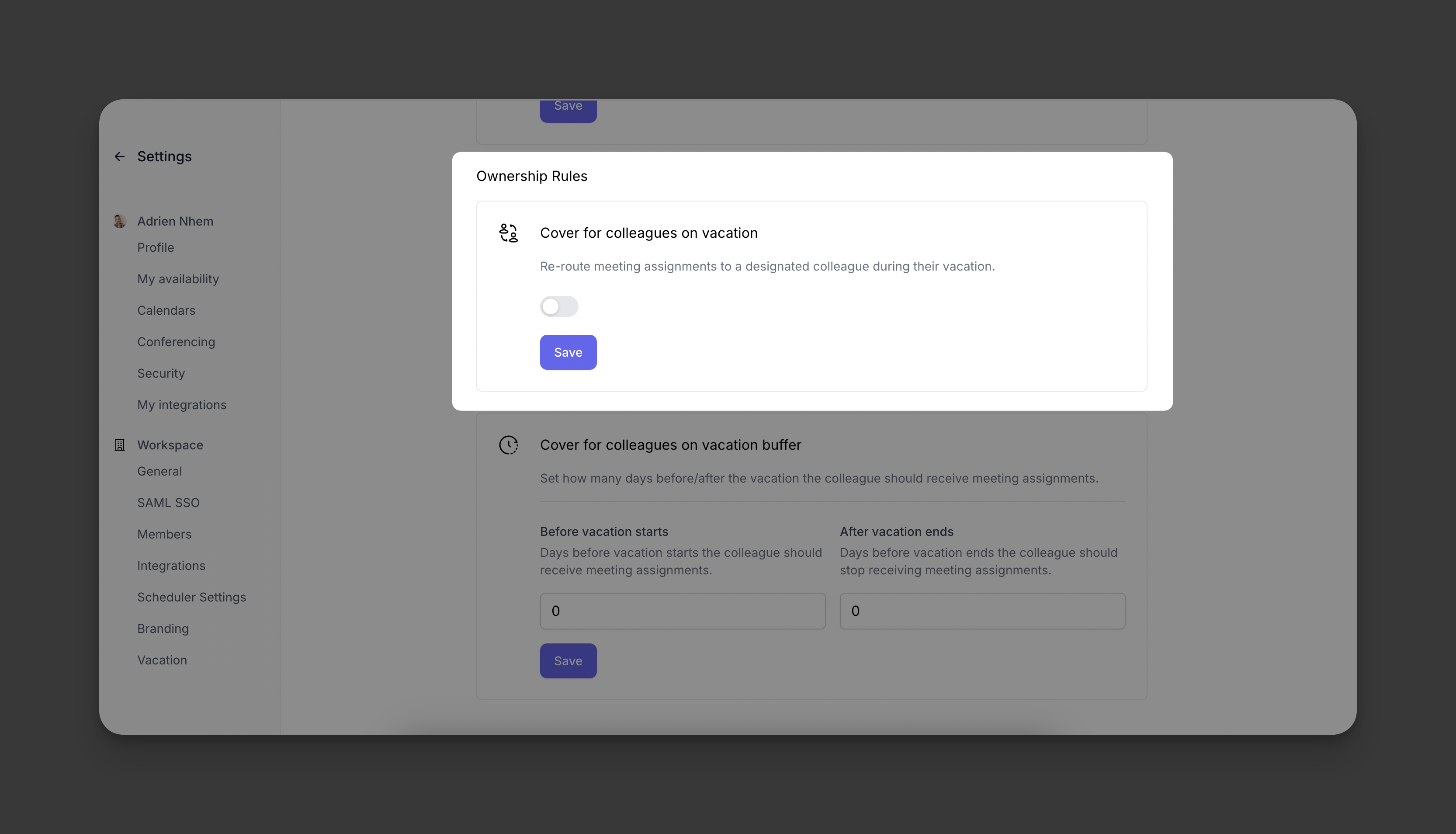Open the Profile settings page
The width and height of the screenshot is (1456, 834).
click(156, 247)
